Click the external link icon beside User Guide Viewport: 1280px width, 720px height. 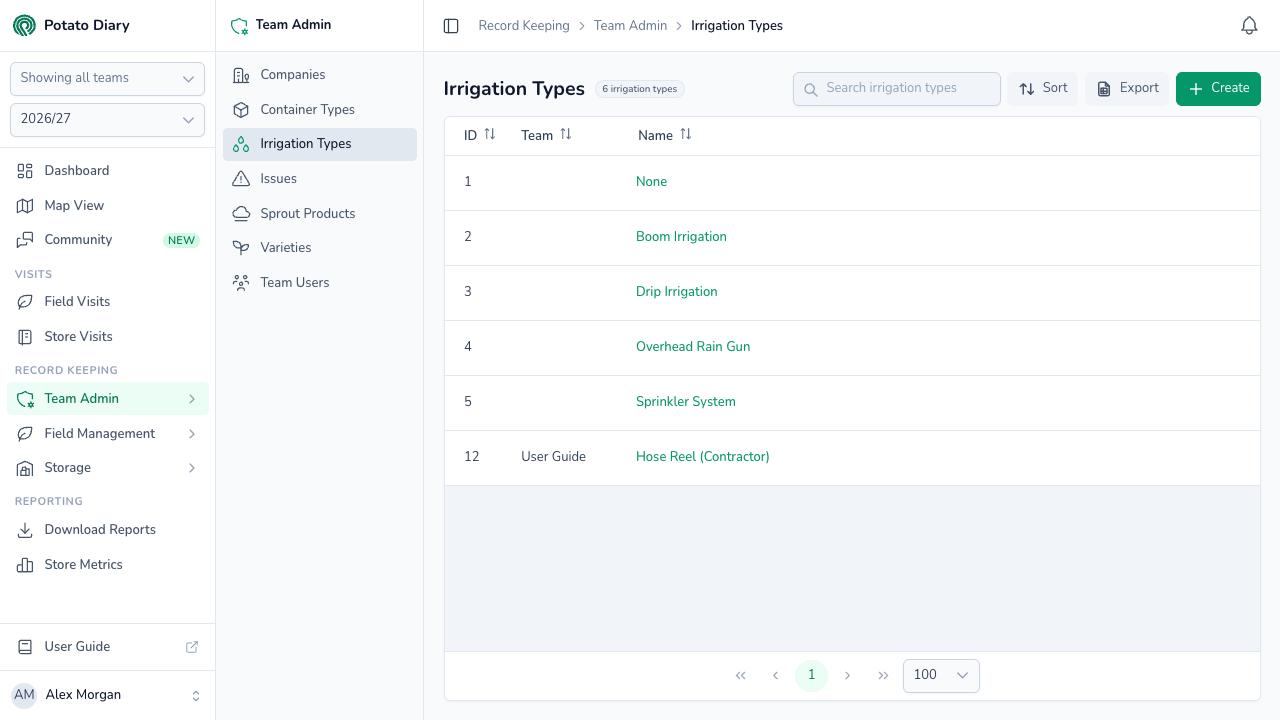(x=192, y=647)
